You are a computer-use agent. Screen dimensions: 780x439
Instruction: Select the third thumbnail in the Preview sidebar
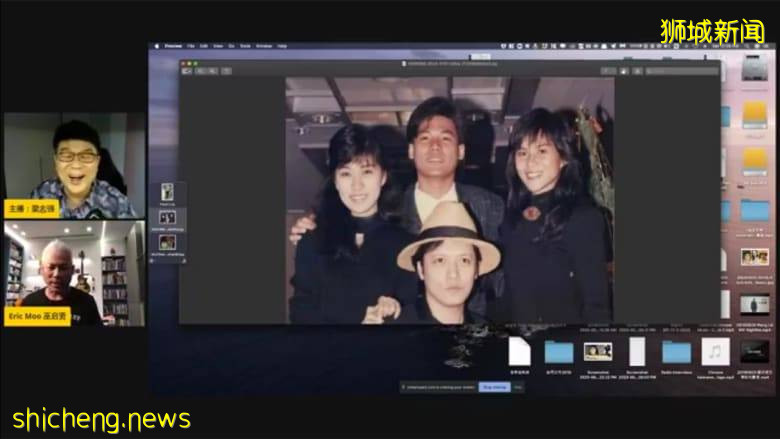point(167,242)
